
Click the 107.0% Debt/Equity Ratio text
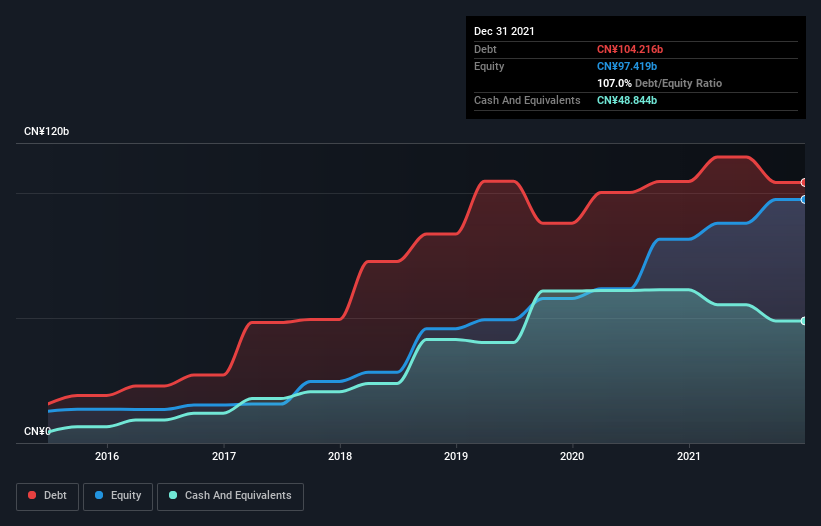tap(659, 83)
